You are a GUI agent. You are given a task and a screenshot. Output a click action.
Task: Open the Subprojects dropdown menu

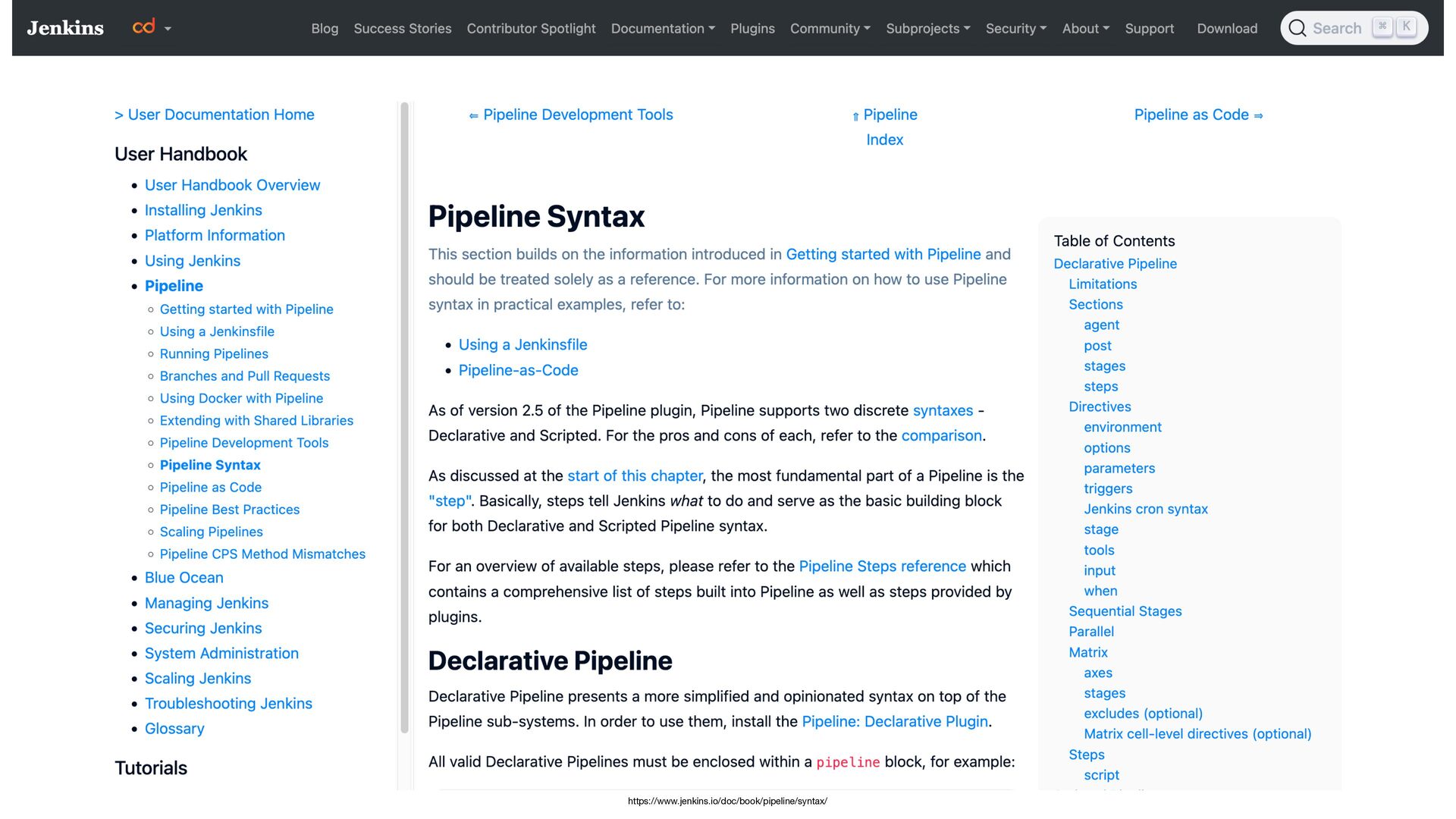[927, 28]
